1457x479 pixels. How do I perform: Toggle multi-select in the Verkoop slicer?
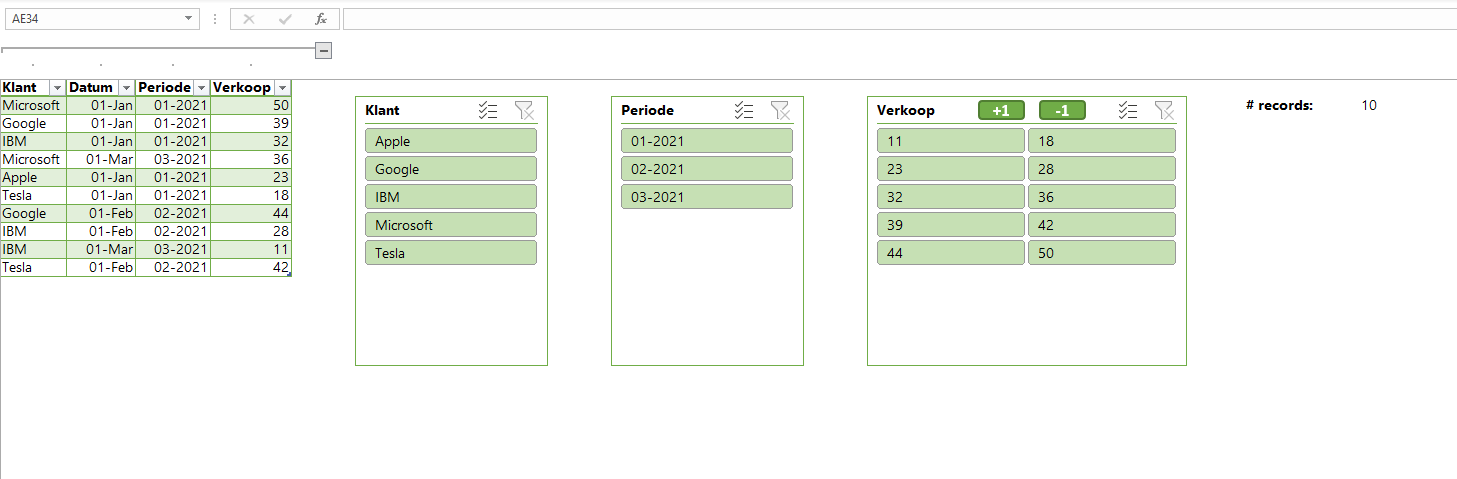tap(1128, 110)
